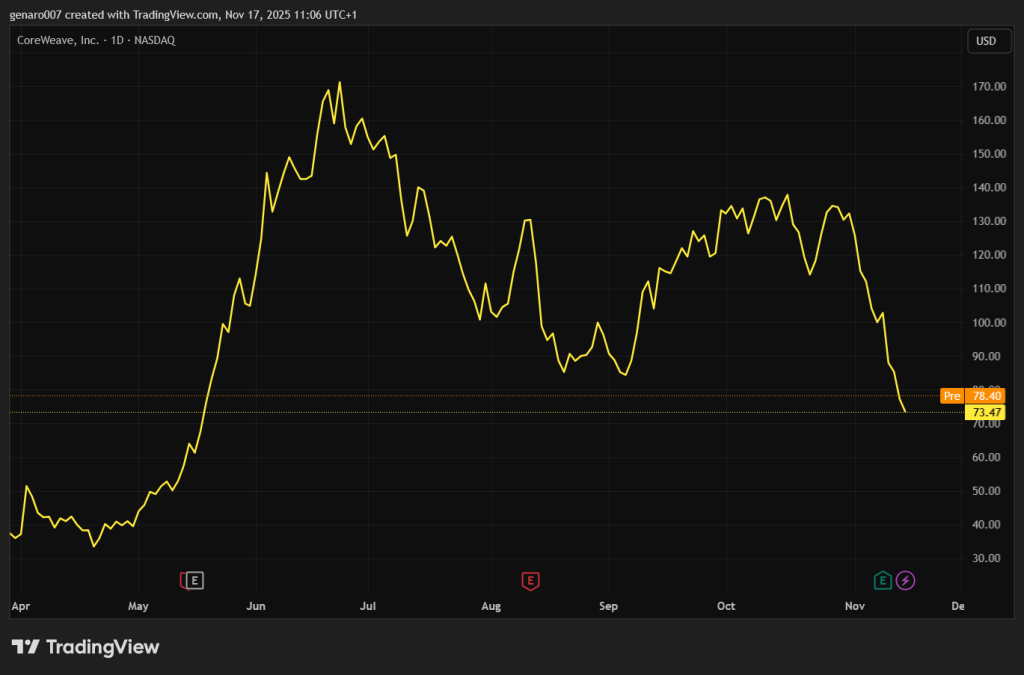The image size is (1024, 675).
Task: Click the 30.00 price axis label
Action: point(987,558)
